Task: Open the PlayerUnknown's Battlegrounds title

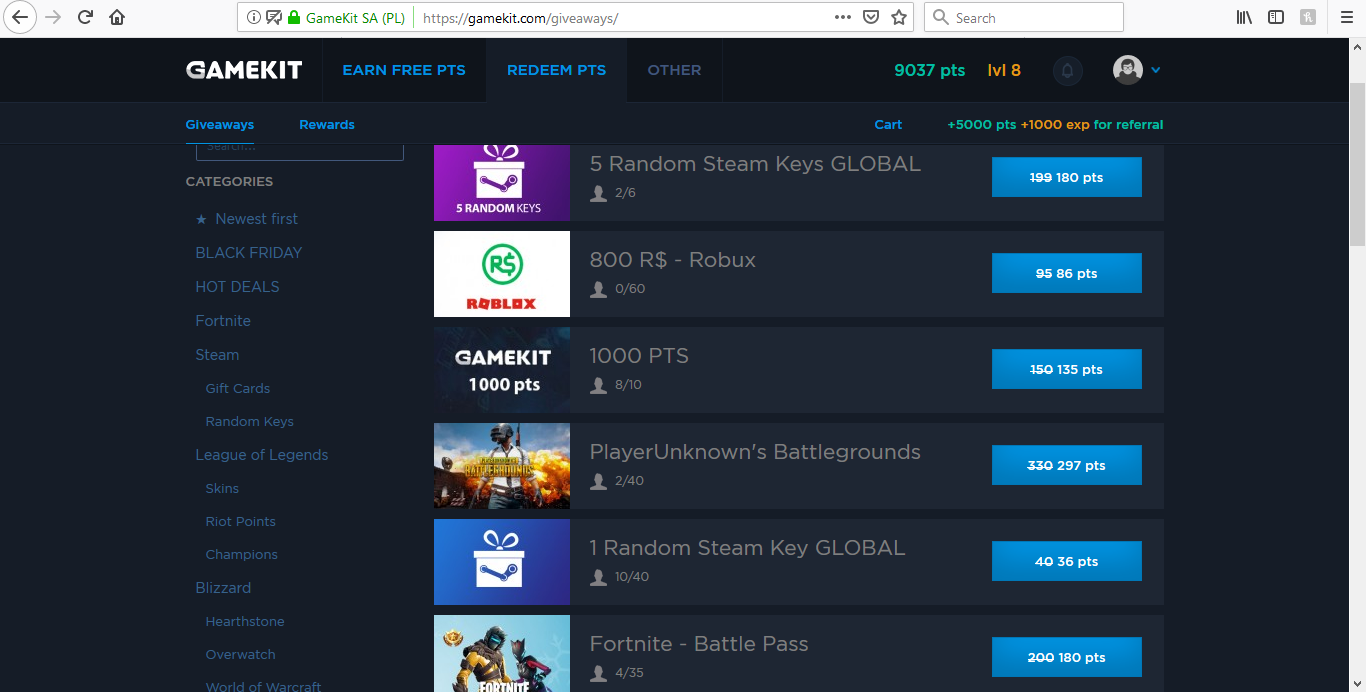Action: click(755, 452)
